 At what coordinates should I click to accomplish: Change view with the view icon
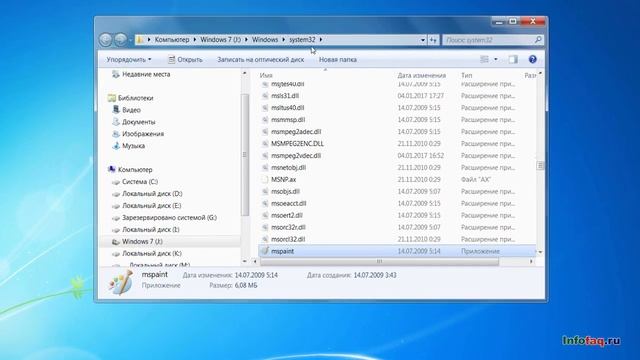(484, 60)
